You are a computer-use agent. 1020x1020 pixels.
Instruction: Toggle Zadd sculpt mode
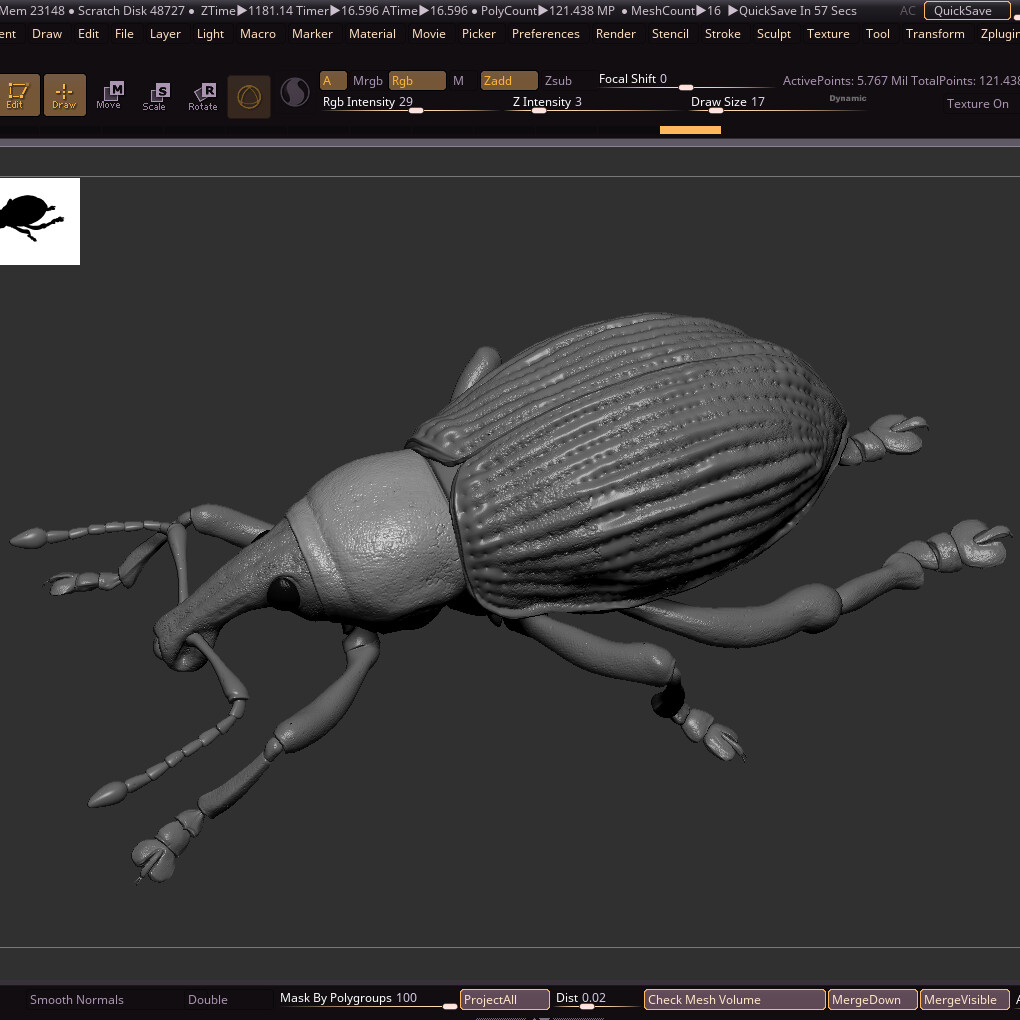coord(508,81)
